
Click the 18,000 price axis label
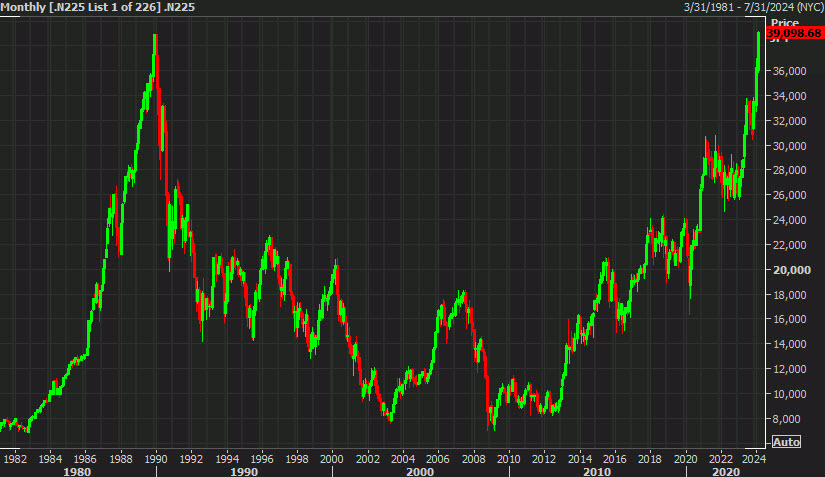tap(789, 295)
